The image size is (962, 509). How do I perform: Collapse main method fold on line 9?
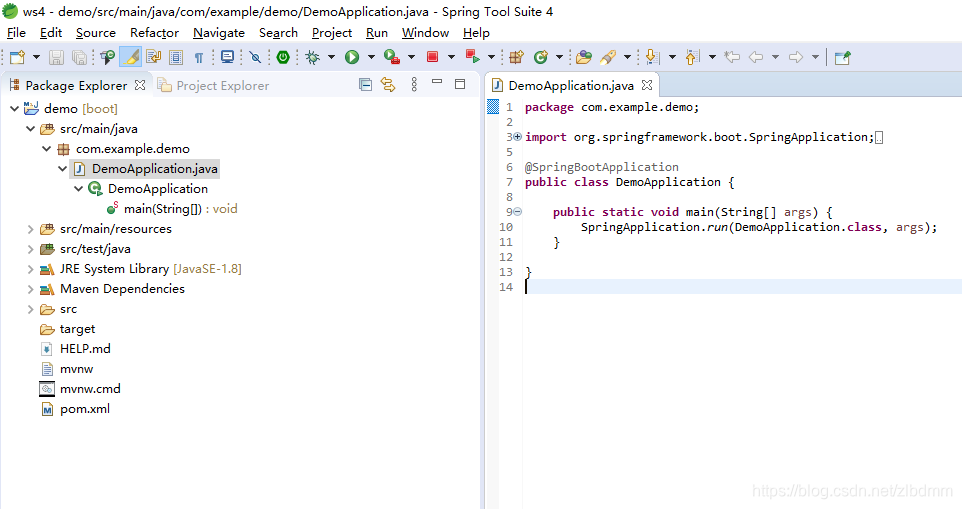tap(517, 212)
